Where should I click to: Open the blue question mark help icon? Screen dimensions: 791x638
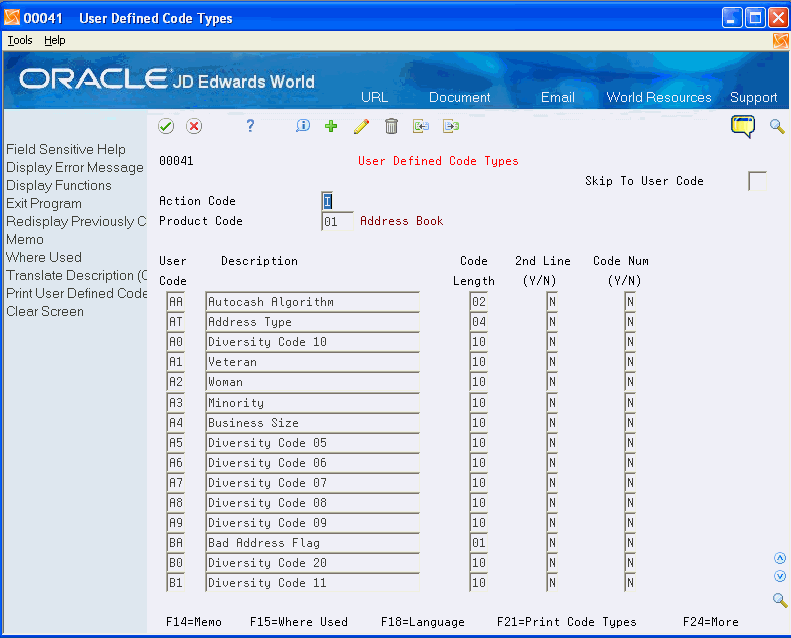250,126
